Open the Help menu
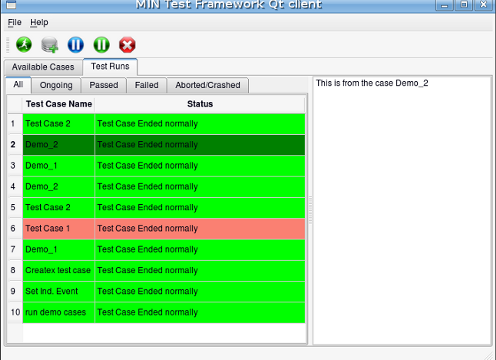 39,22
